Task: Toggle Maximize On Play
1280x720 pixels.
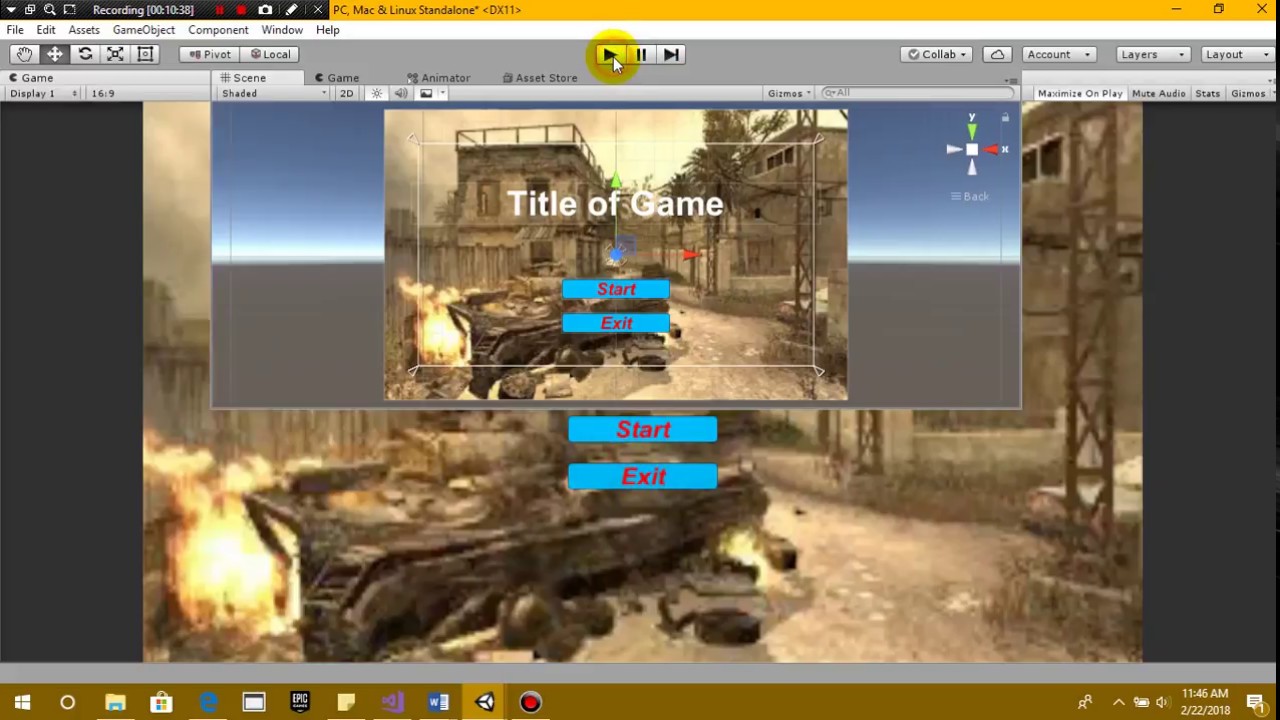Action: point(1080,93)
